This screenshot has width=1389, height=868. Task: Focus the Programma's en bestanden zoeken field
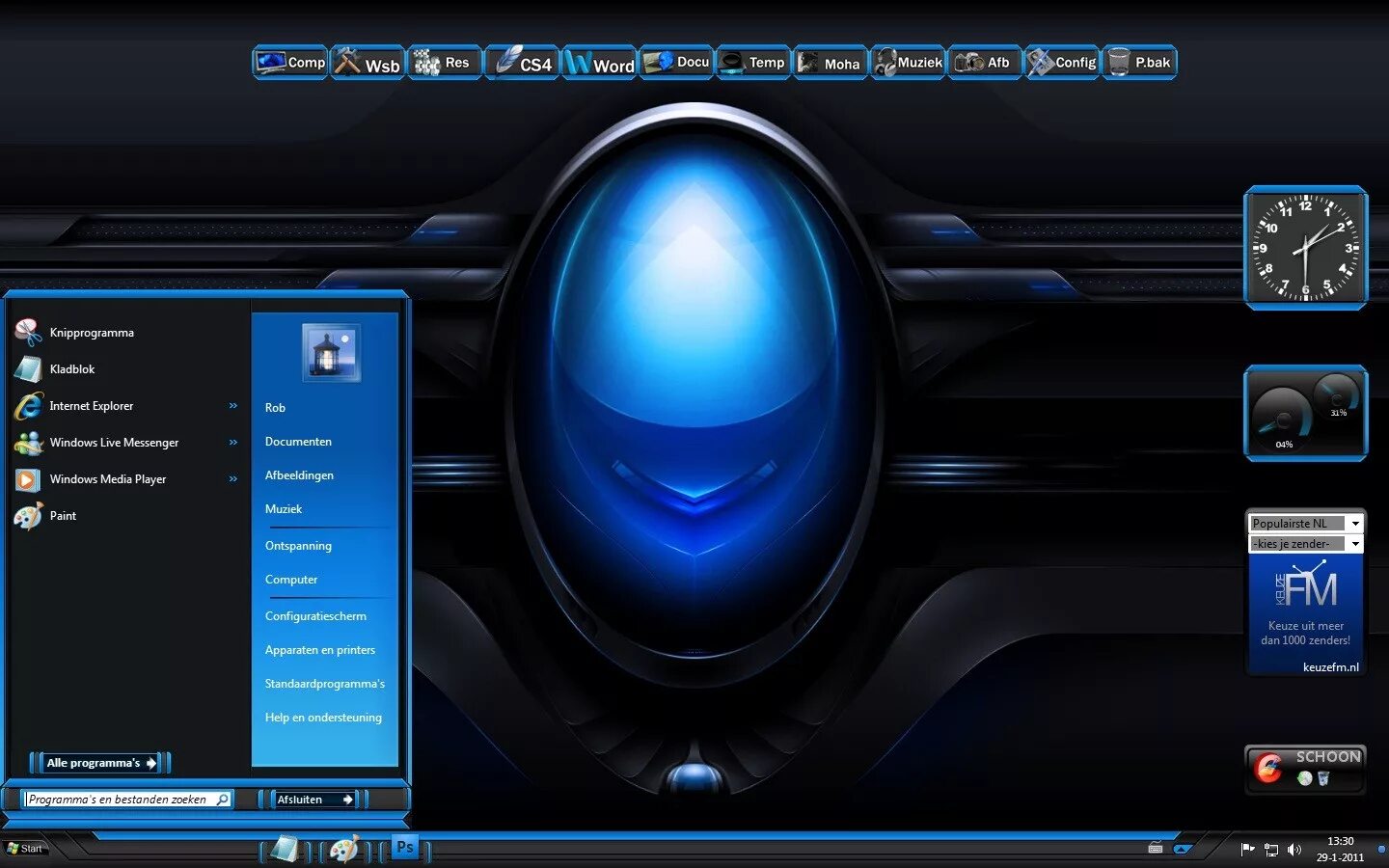pyautogui.click(x=128, y=800)
